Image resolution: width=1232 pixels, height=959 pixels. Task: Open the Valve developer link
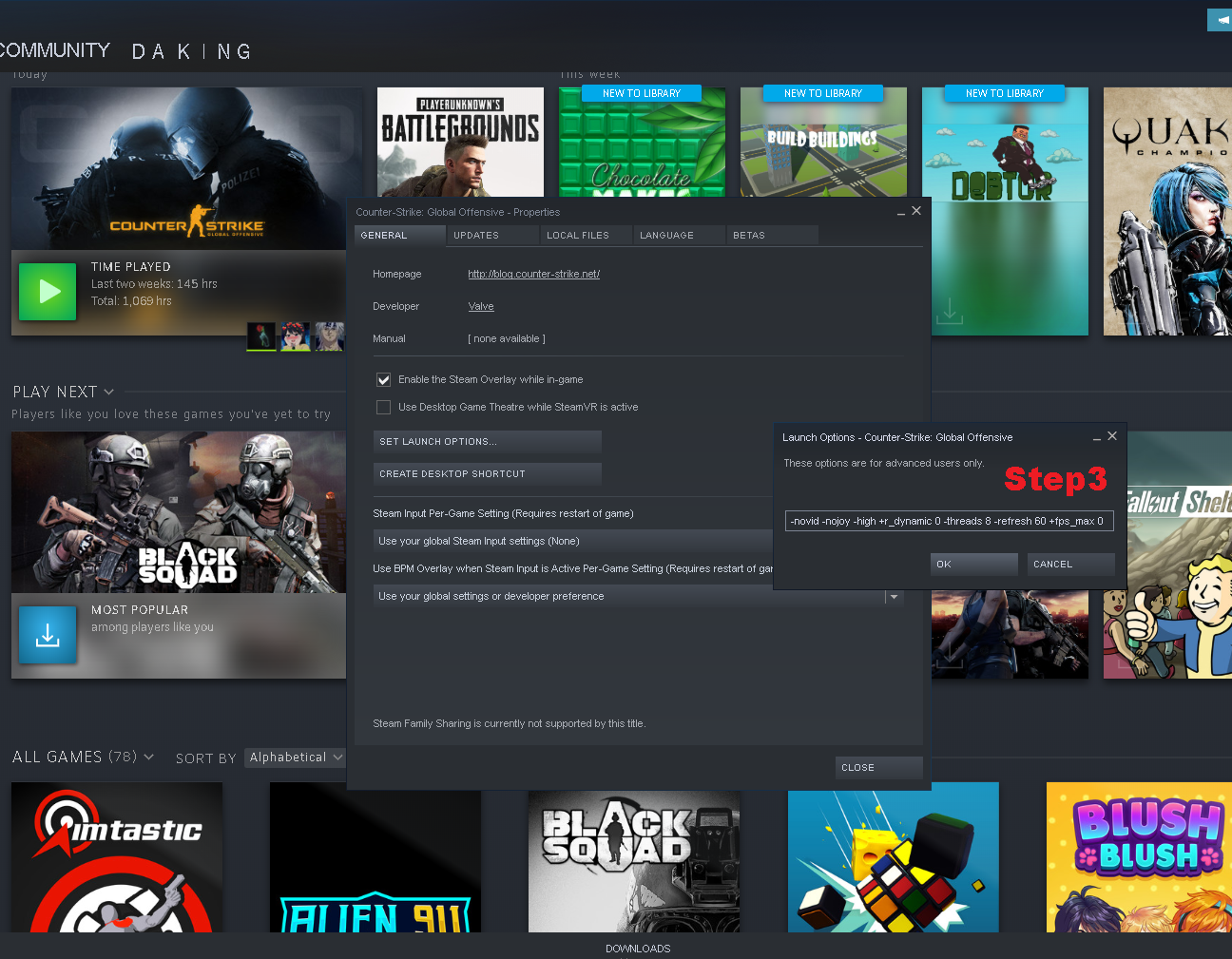pyautogui.click(x=481, y=306)
